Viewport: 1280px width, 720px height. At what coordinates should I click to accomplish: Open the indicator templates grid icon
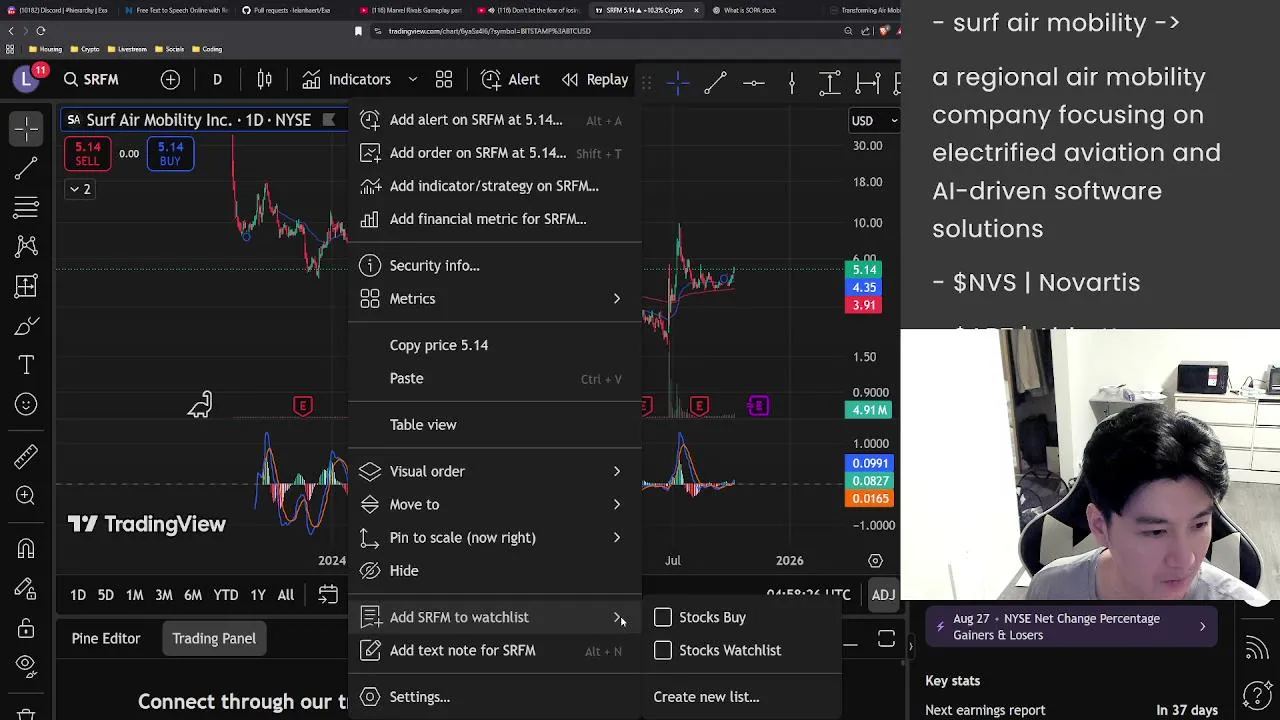pos(444,79)
